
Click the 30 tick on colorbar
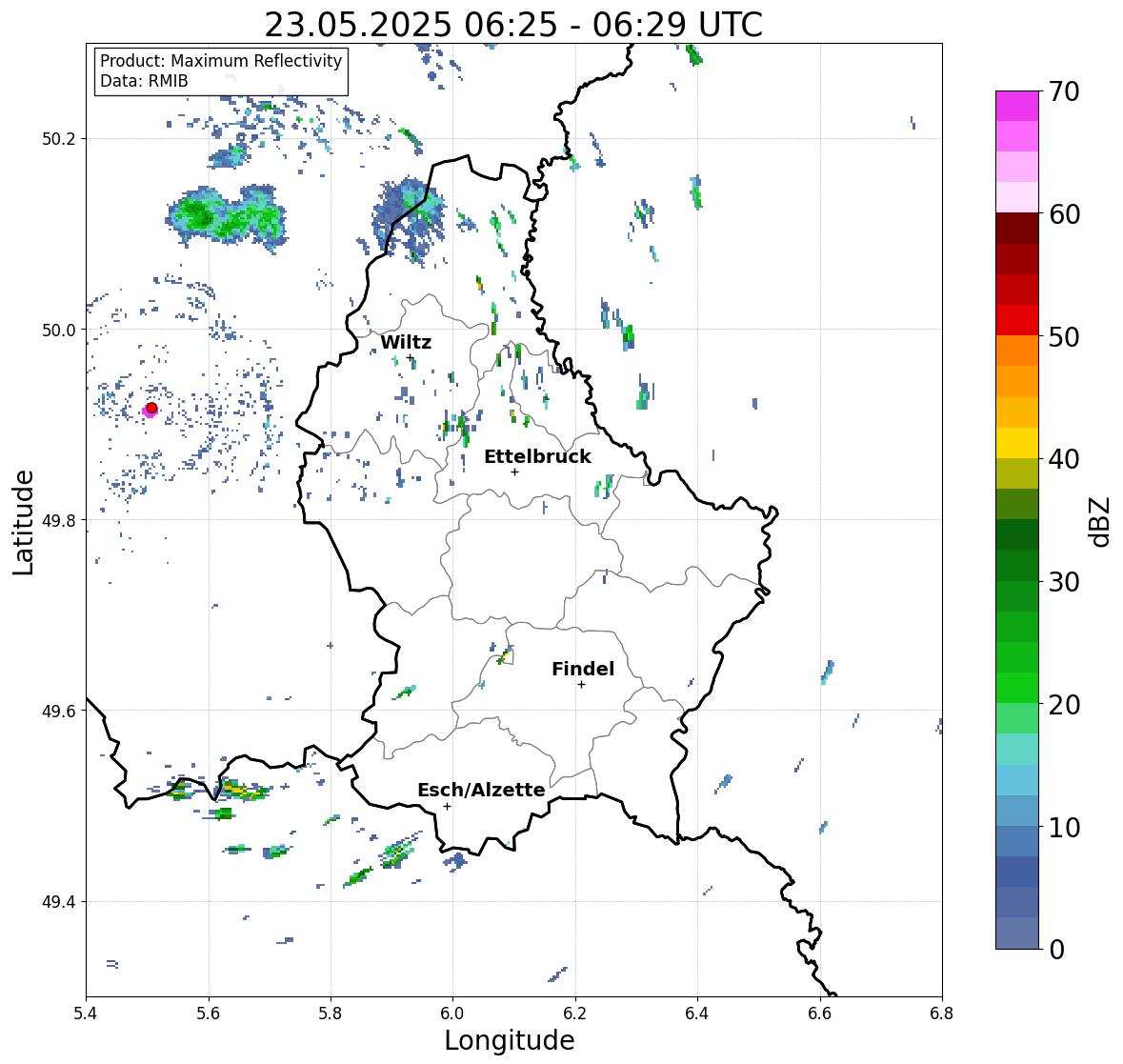[x=1064, y=582]
